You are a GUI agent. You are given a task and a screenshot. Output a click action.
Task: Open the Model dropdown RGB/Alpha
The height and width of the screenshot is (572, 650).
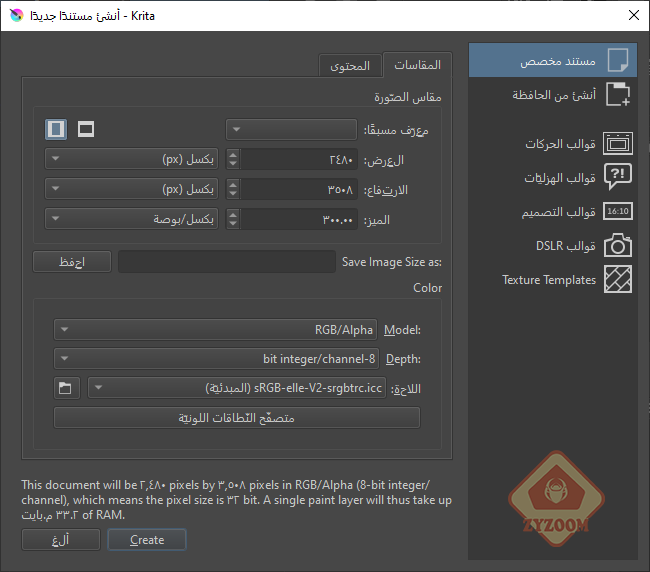215,330
